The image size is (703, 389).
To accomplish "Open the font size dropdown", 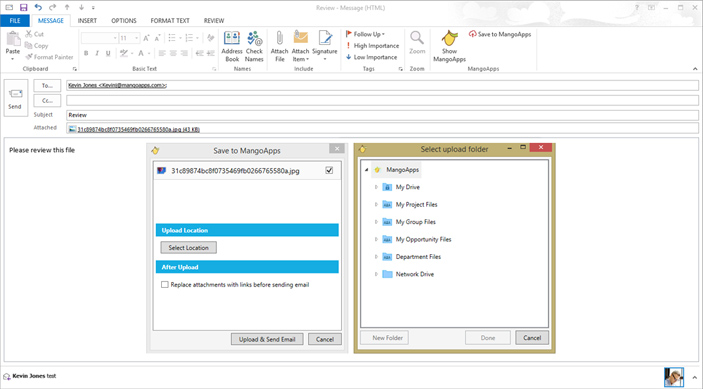I will pyautogui.click(x=137, y=39).
